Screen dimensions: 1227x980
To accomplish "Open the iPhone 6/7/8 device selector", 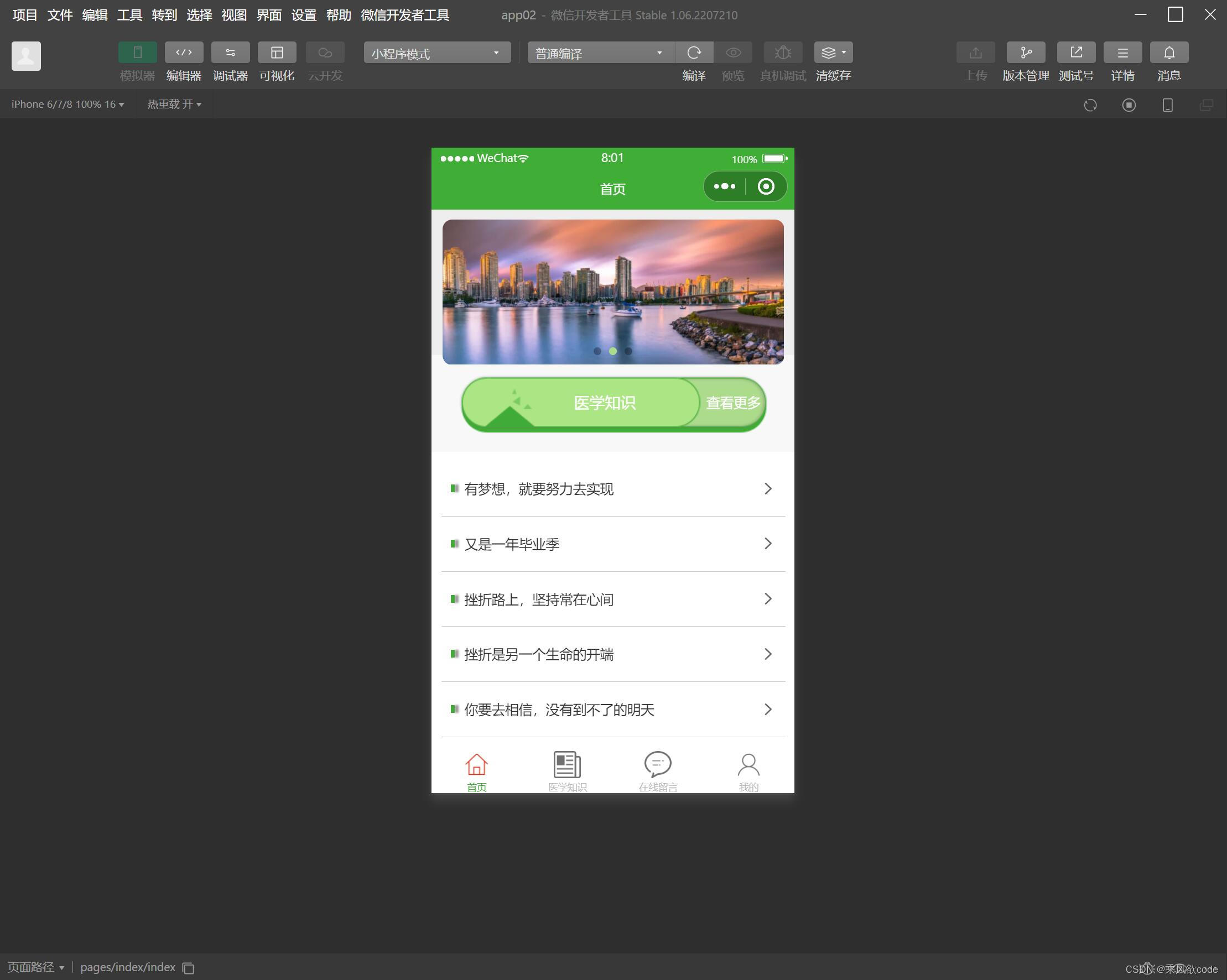I will pos(66,104).
